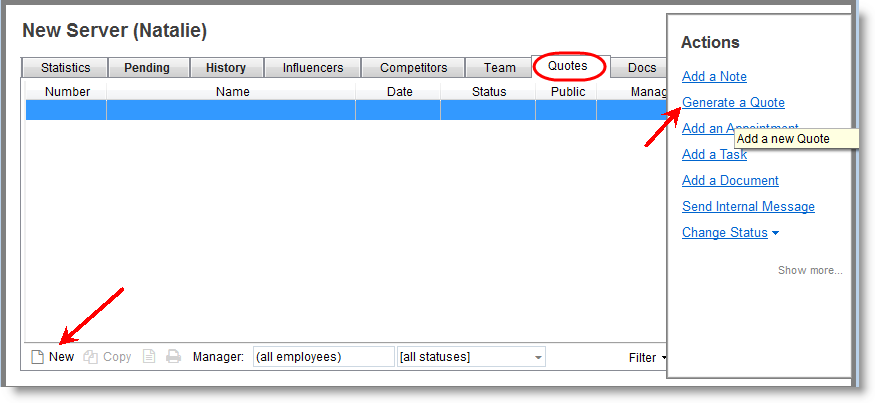Switch to the Team tab

(499, 68)
